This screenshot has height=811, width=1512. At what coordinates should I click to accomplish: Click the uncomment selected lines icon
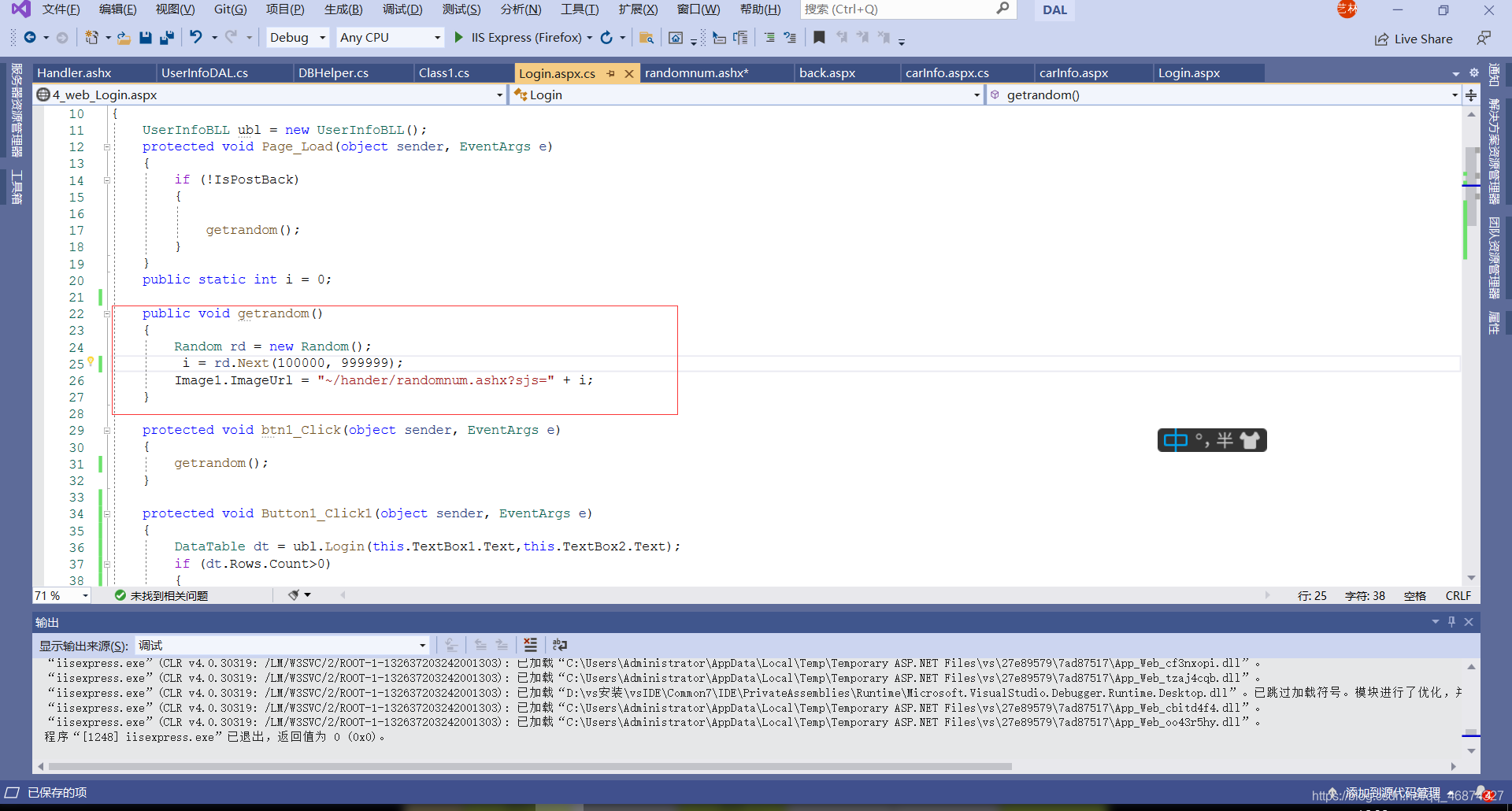(790, 37)
